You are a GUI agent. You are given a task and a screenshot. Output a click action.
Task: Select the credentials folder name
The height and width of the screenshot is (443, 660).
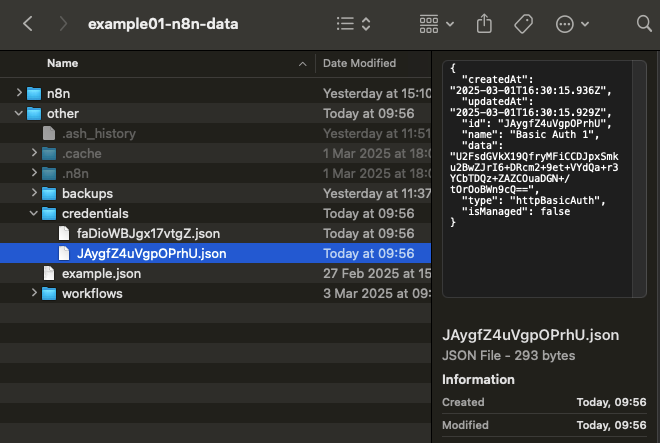click(95, 213)
